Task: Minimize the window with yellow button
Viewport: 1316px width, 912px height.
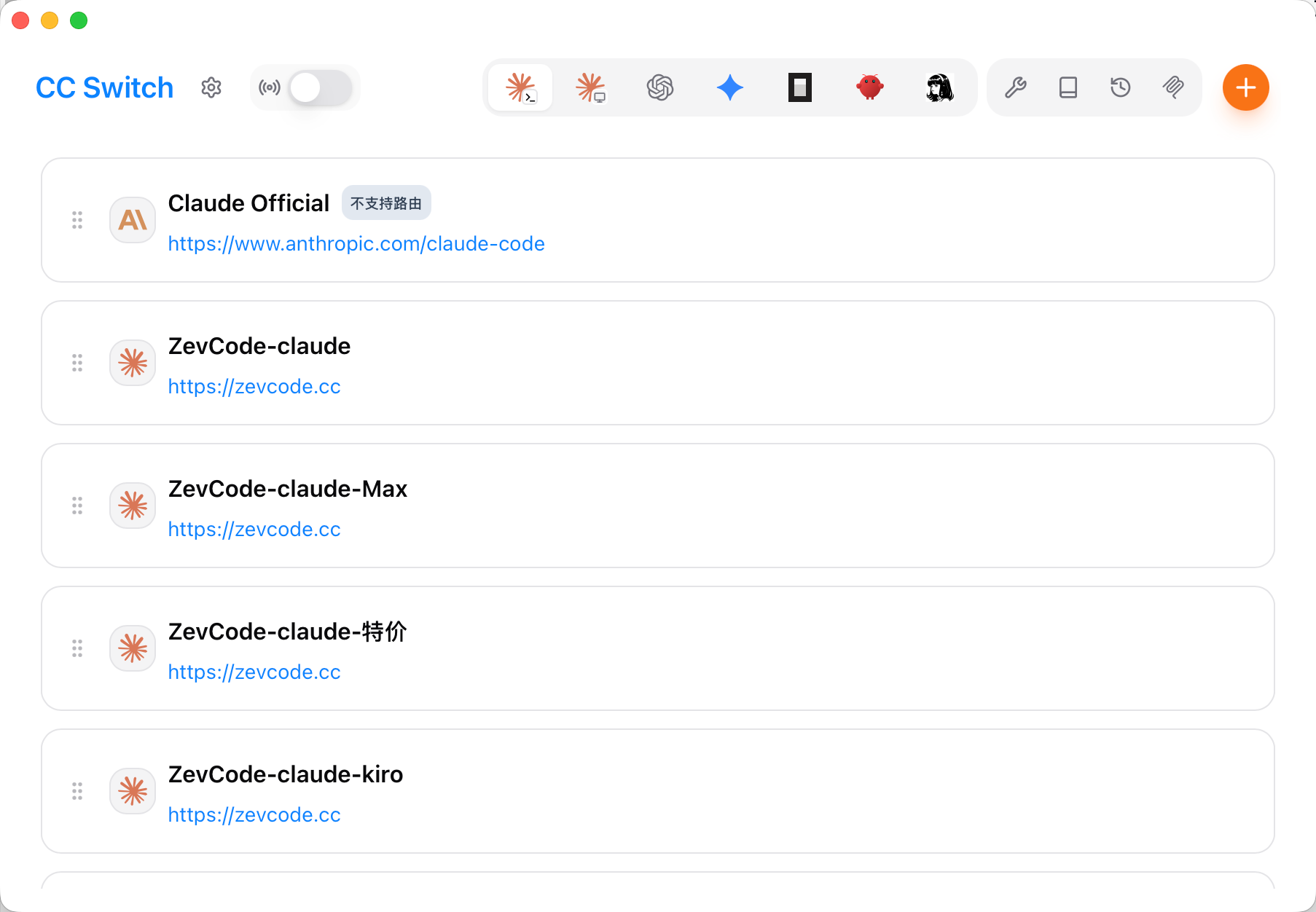Action: pyautogui.click(x=50, y=20)
